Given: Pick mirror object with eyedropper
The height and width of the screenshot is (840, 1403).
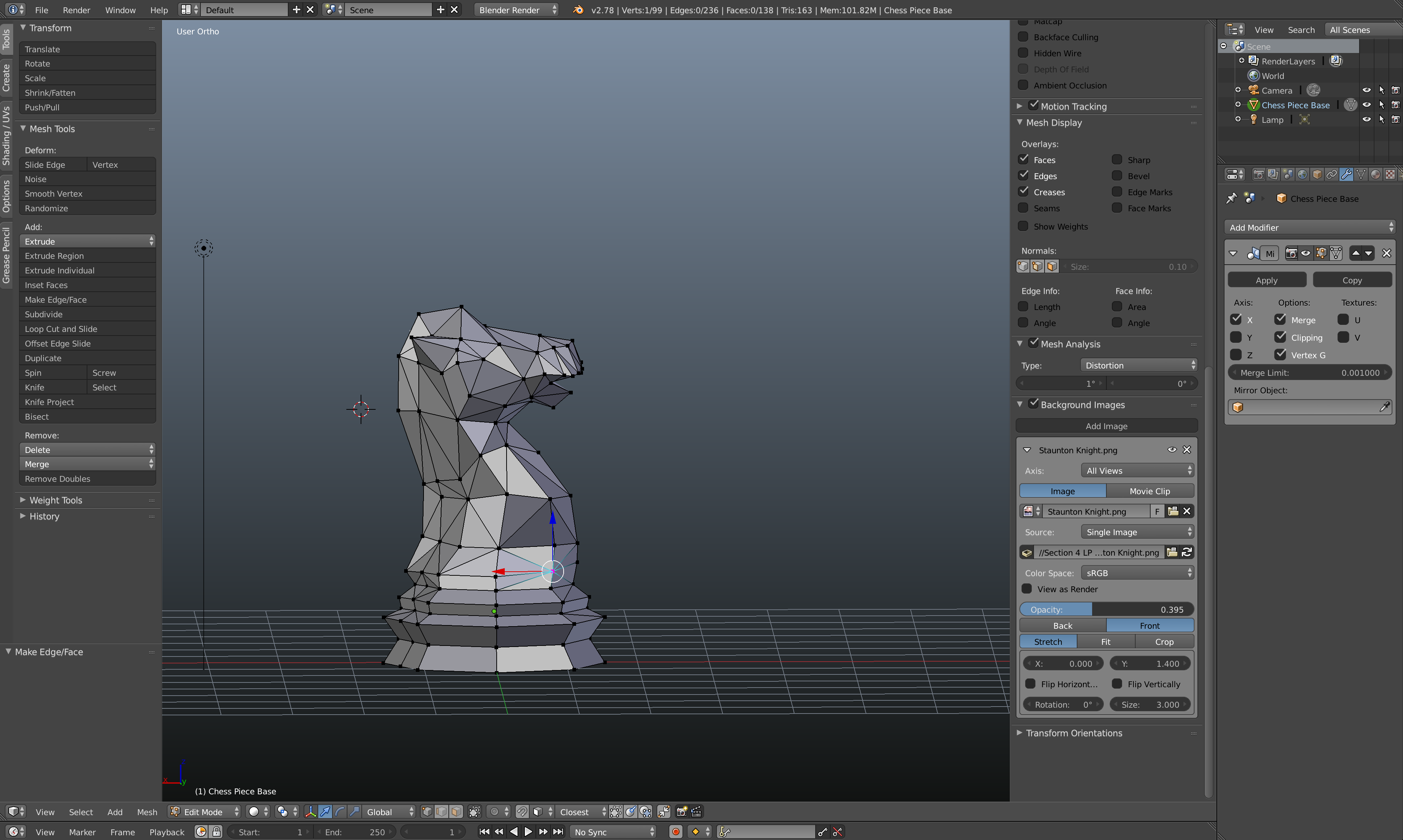Looking at the screenshot, I should pyautogui.click(x=1384, y=407).
